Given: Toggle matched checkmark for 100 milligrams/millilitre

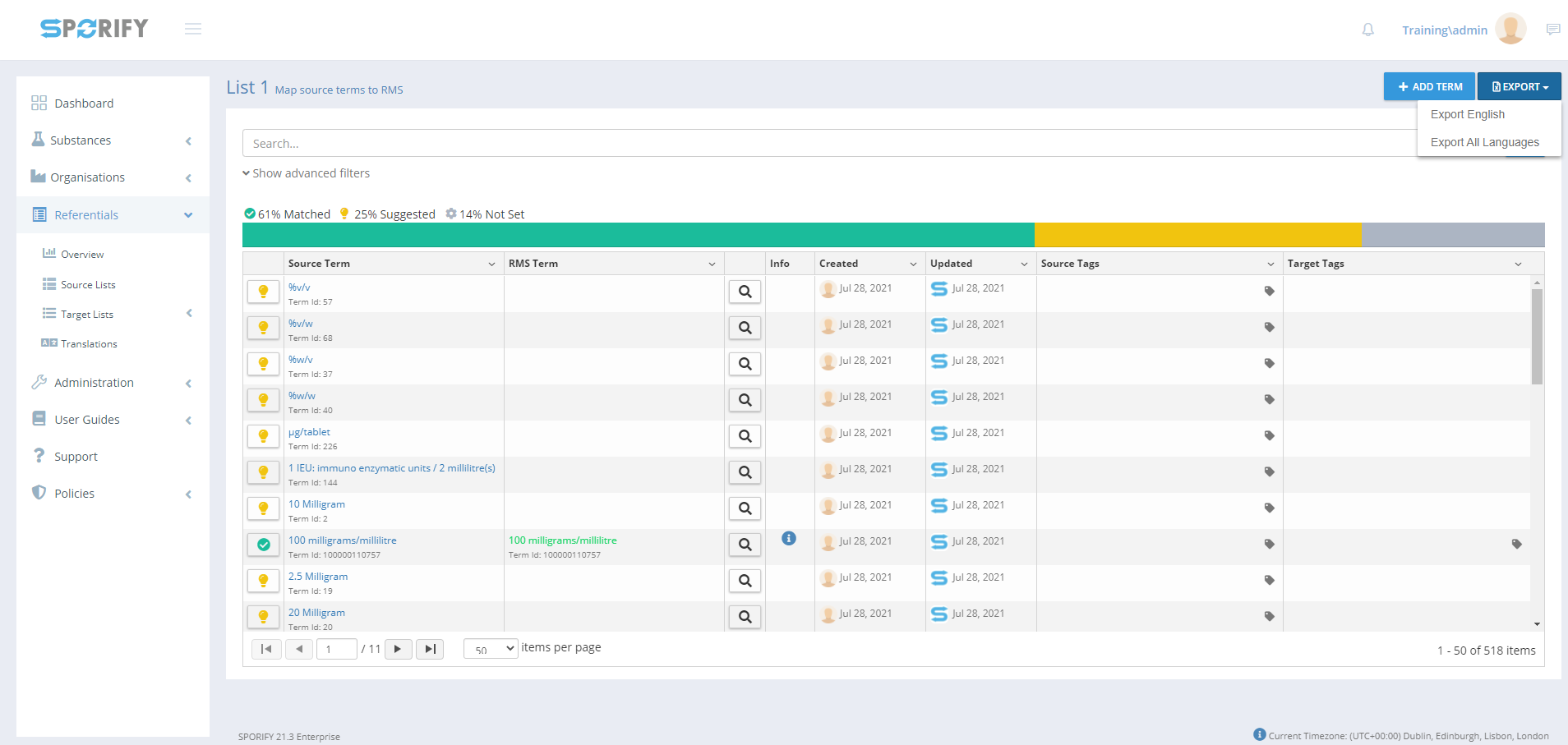Looking at the screenshot, I should (x=263, y=545).
